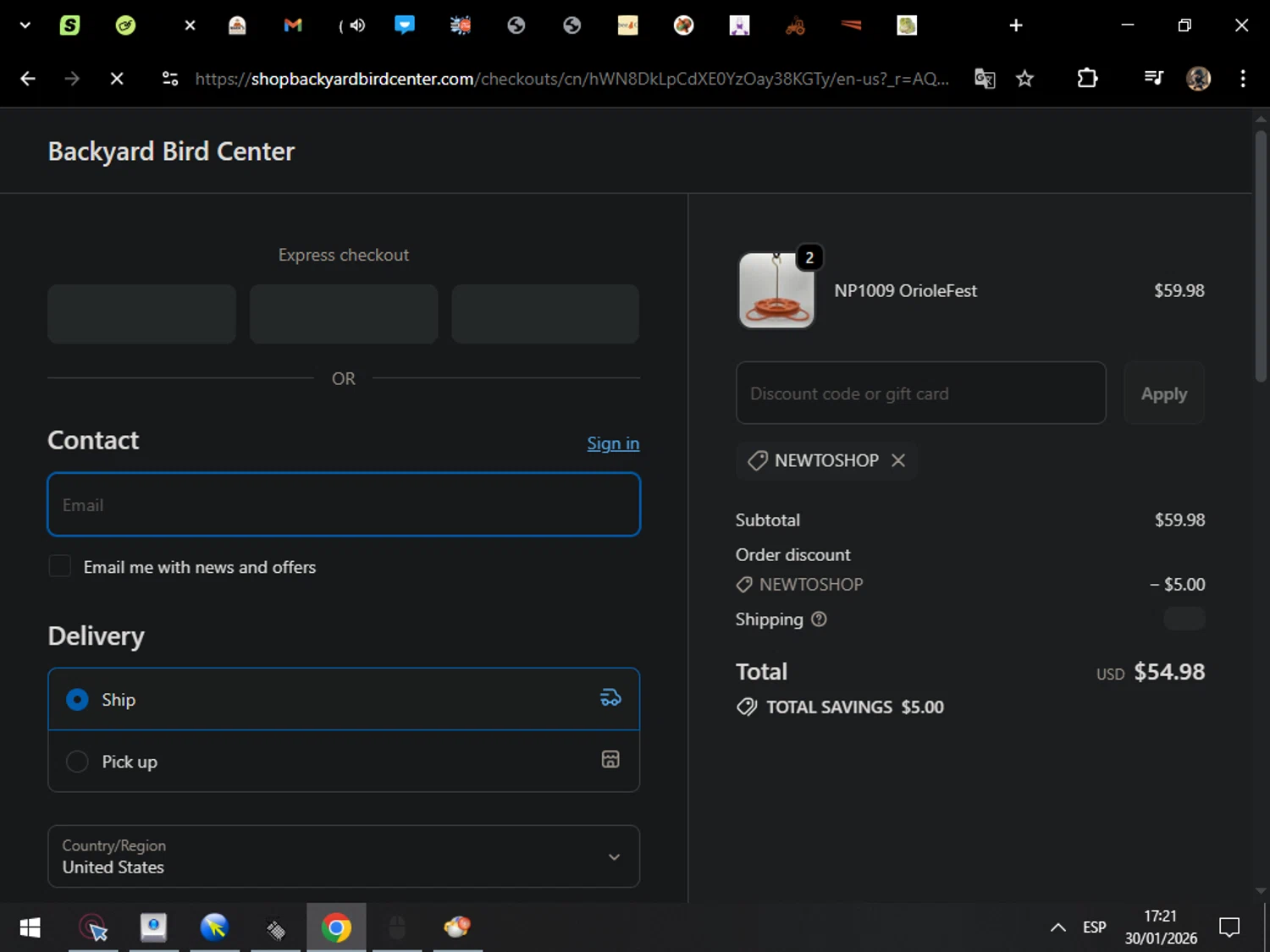Image resolution: width=1270 pixels, height=952 pixels.
Task: Open a new browser tab
Action: [x=1016, y=25]
